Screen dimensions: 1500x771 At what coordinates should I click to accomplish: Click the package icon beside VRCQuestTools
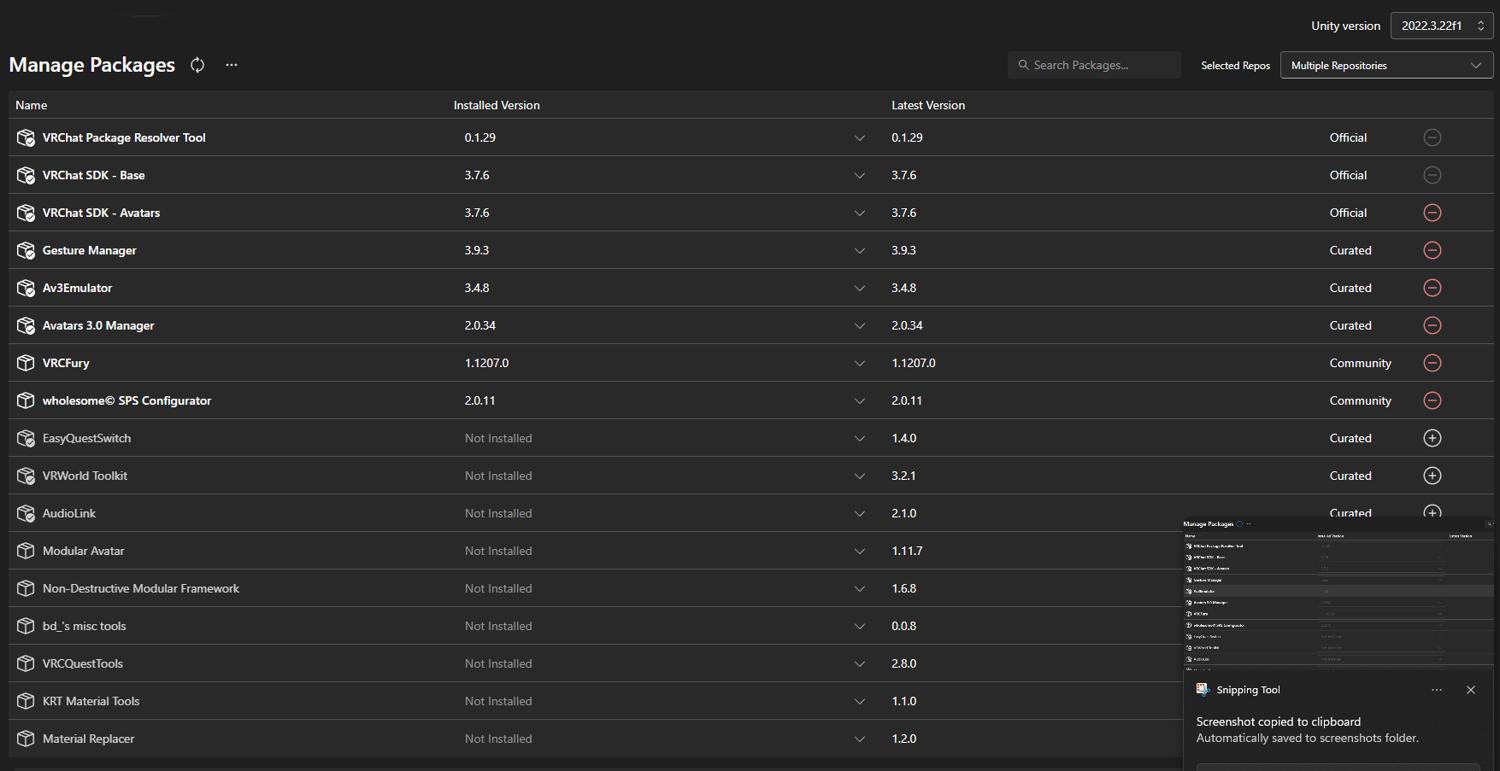26,664
